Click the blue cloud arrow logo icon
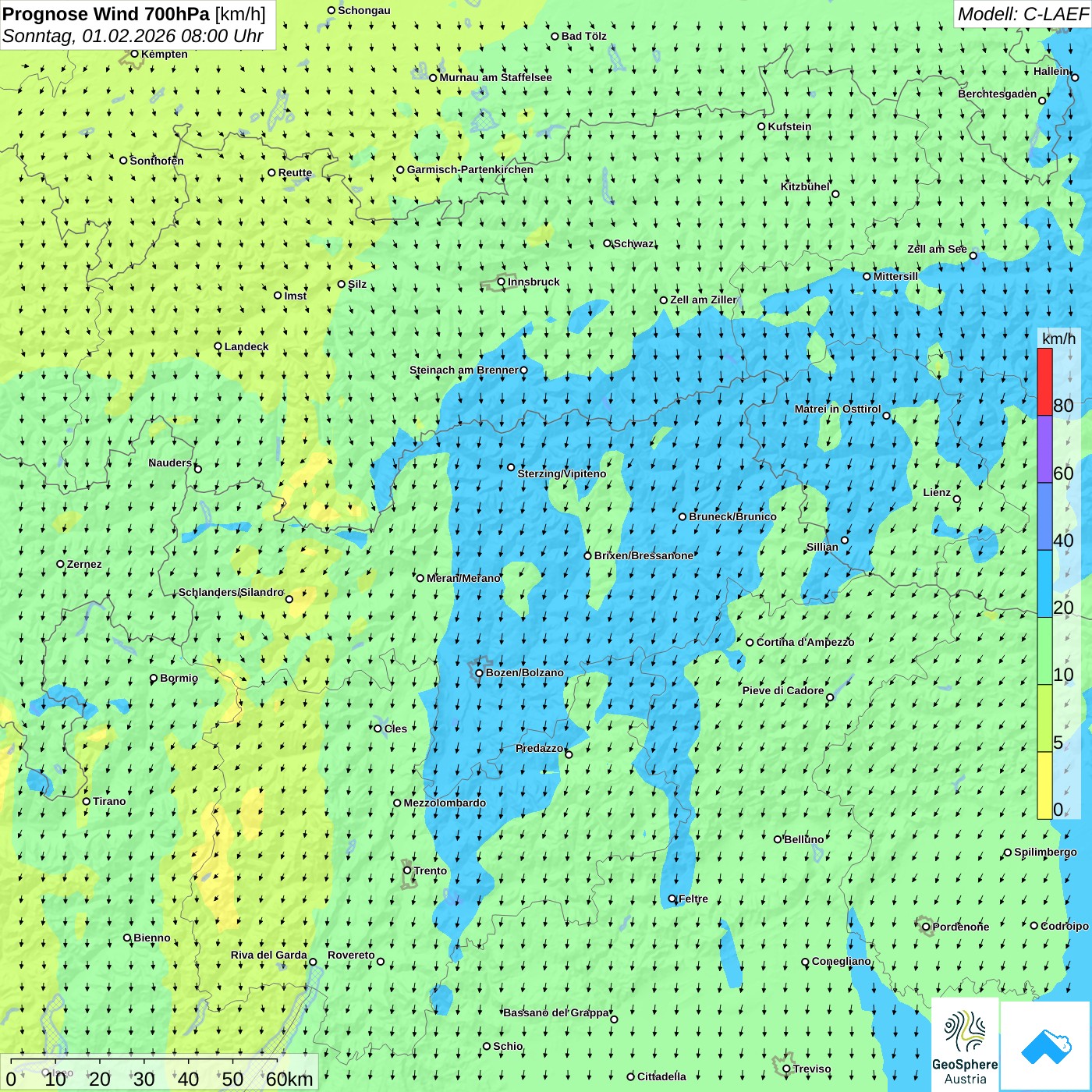Viewport: 1092px width, 1092px height. (x=1046, y=1046)
